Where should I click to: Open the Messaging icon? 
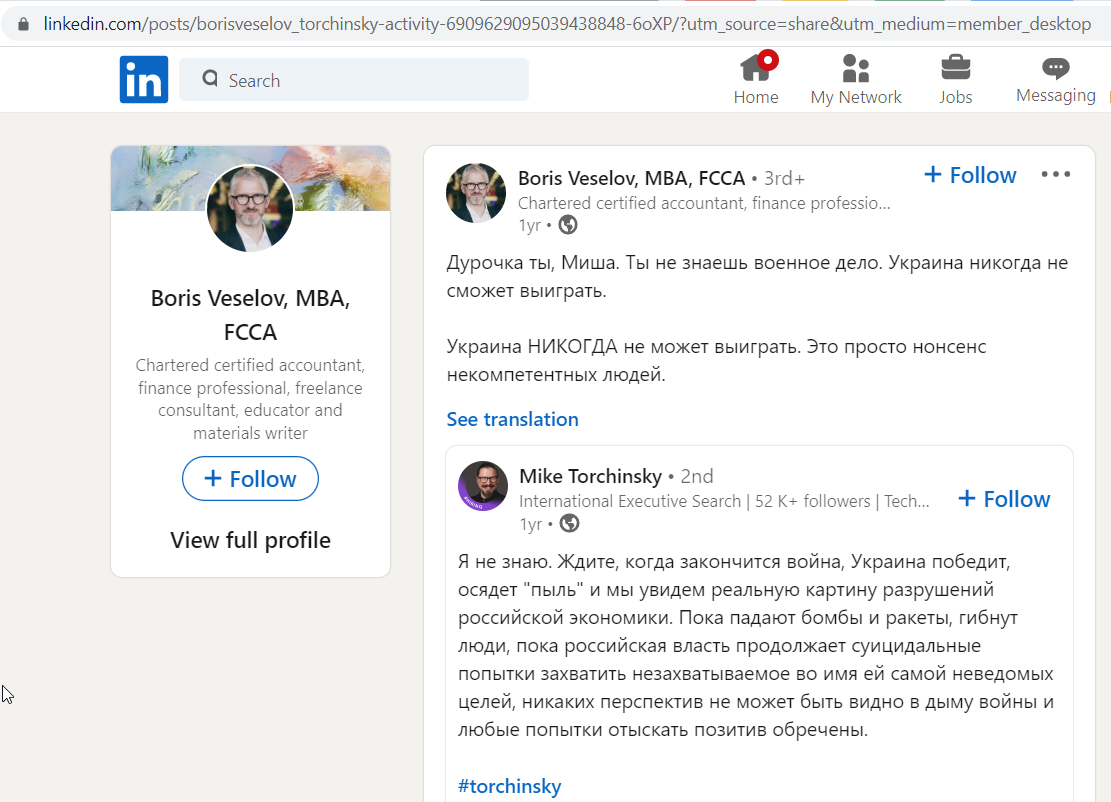point(1055,67)
